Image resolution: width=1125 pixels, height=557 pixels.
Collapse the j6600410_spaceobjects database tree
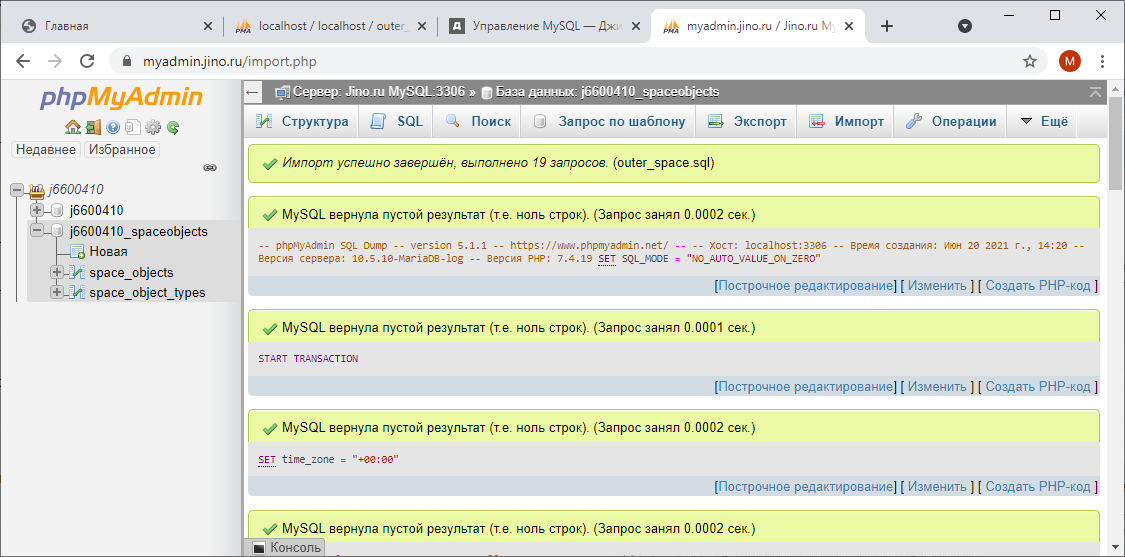tap(37, 231)
